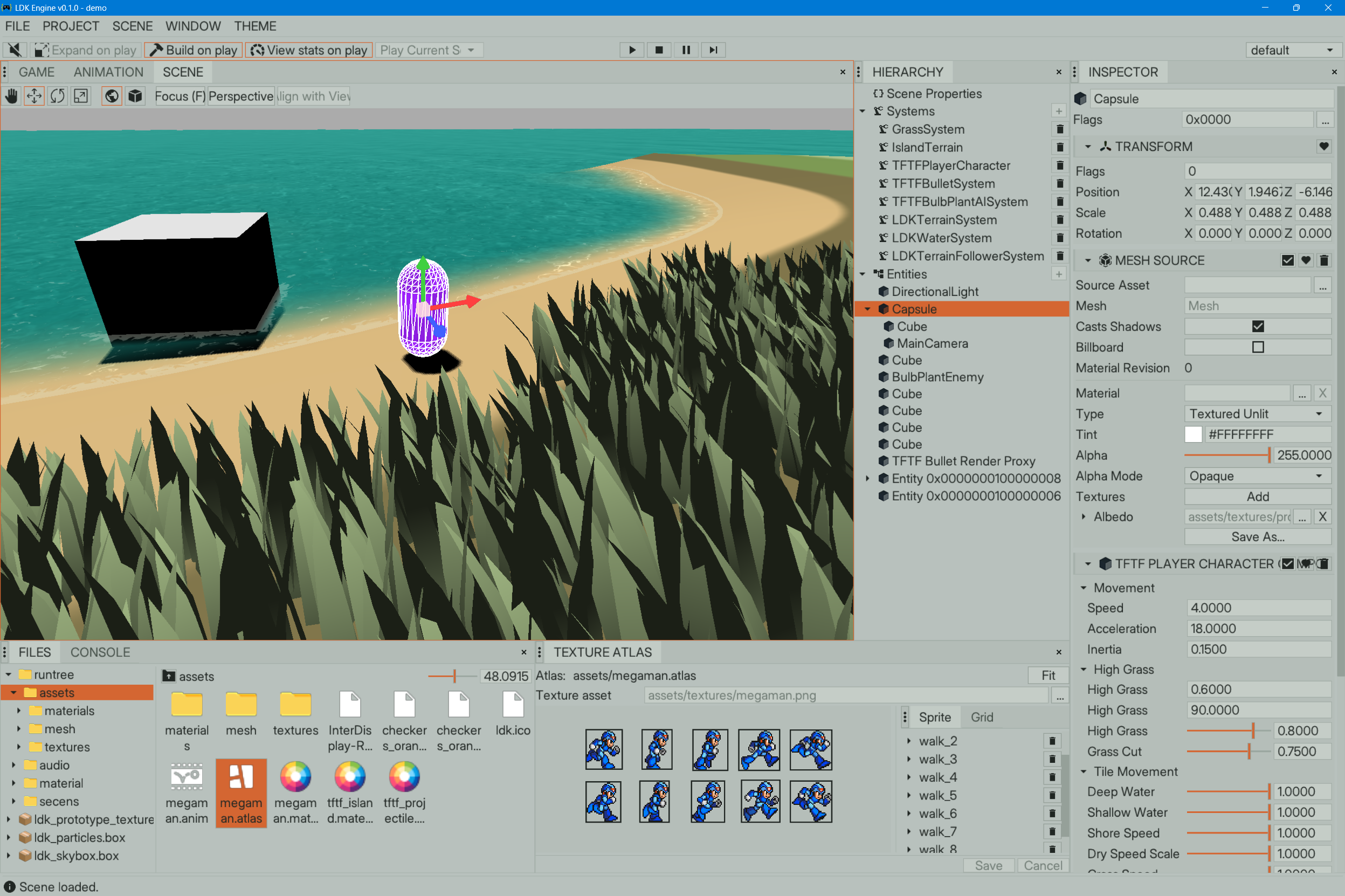Screen dimensions: 1345x896
Task: Remove Mesh Source component trash icon
Action: pos(1324,260)
